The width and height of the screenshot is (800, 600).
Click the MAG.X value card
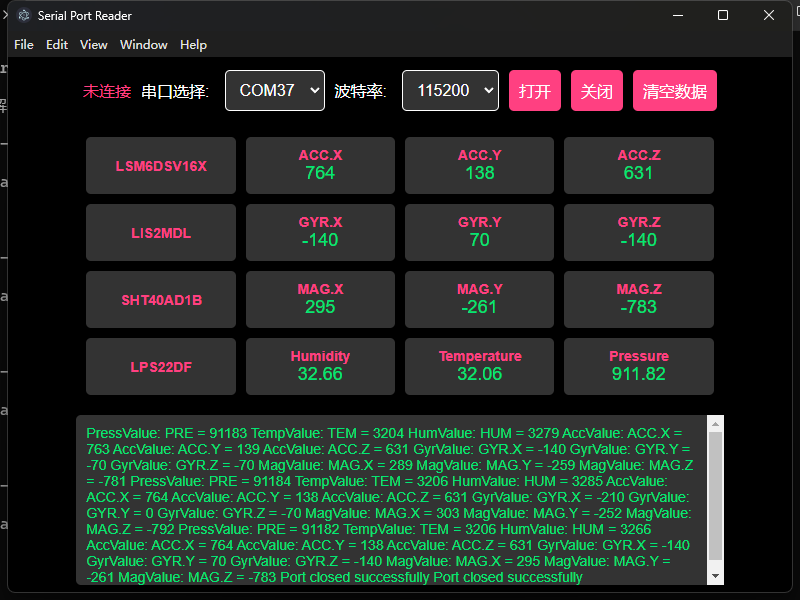(x=320, y=299)
